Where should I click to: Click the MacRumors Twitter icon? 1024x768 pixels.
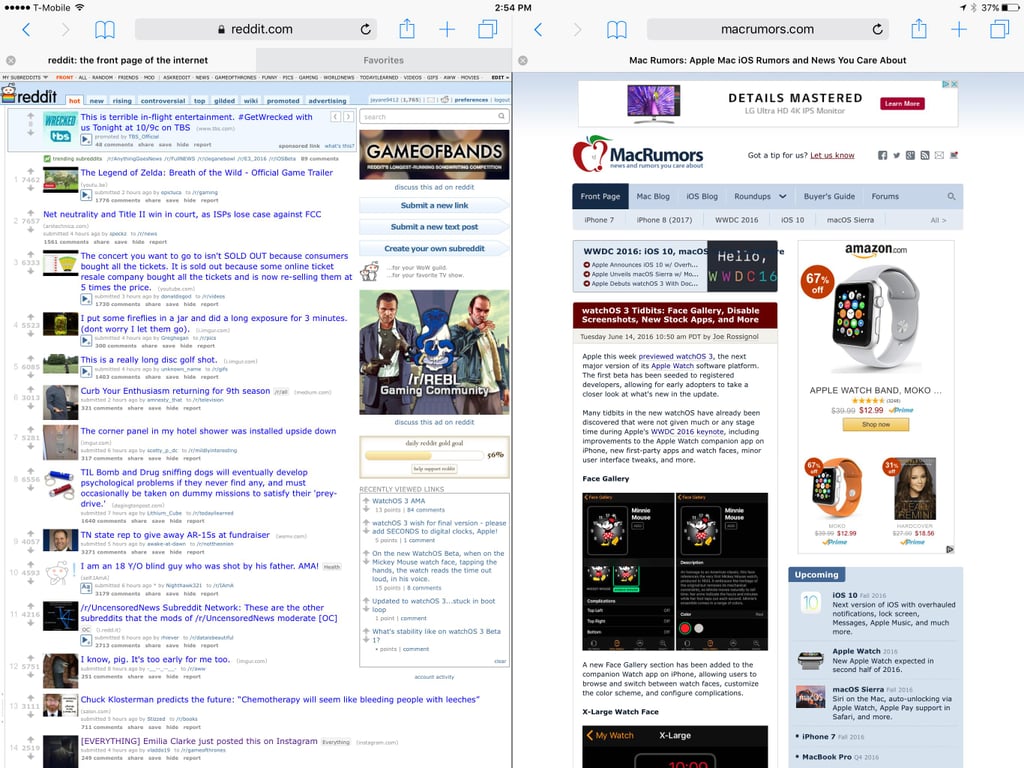[896, 155]
